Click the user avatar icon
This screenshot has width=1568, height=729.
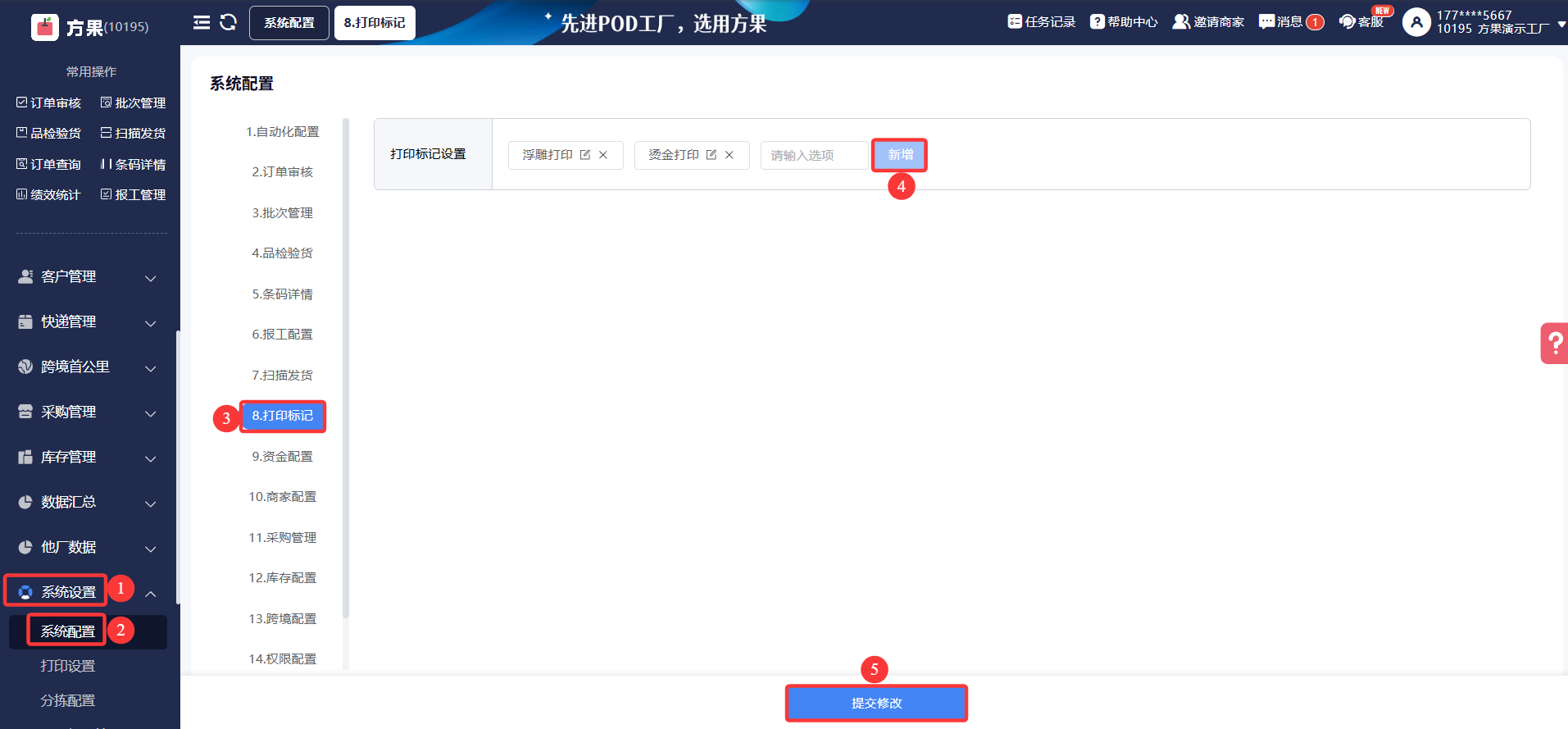tap(1416, 22)
